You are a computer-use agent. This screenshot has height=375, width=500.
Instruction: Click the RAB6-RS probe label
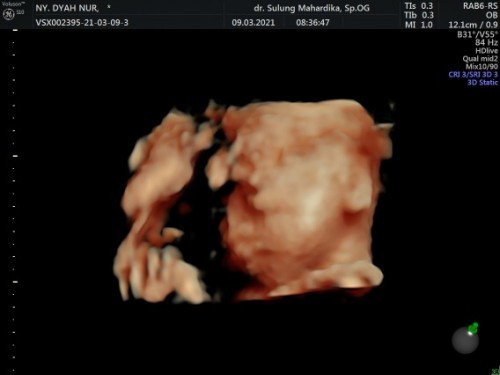pyautogui.click(x=480, y=6)
